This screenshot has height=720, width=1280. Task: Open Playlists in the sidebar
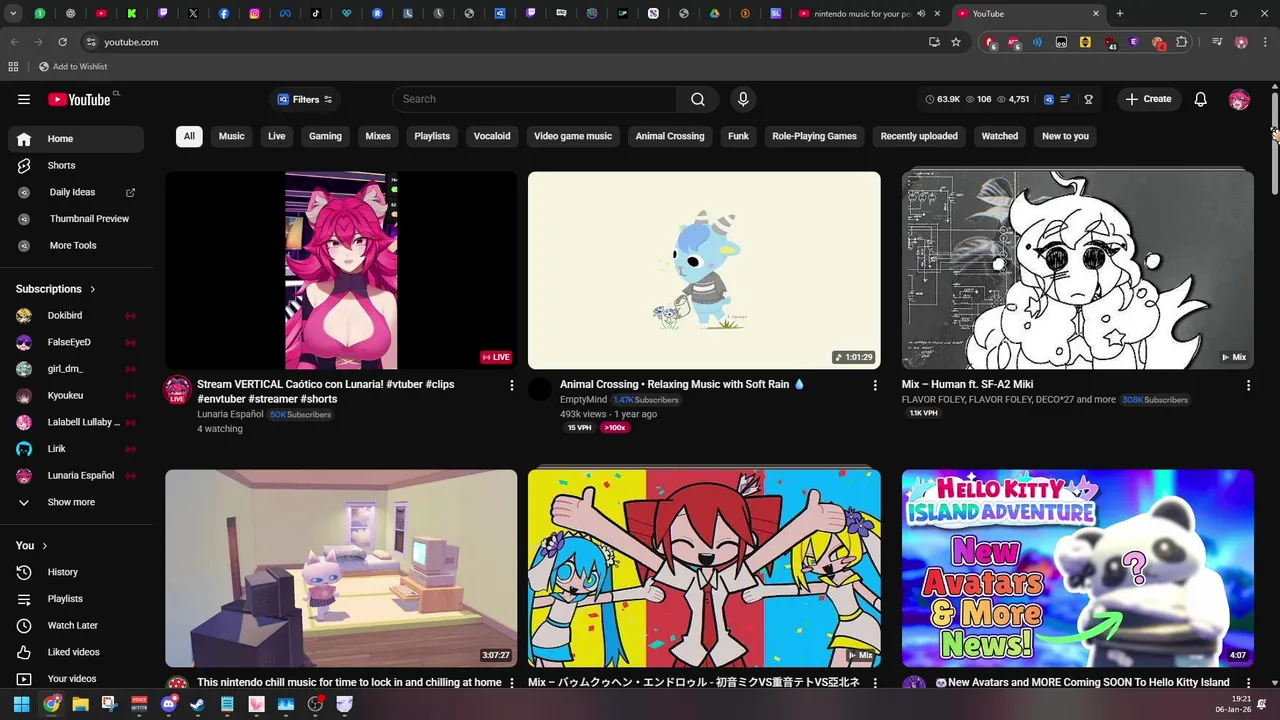[x=75, y=599]
